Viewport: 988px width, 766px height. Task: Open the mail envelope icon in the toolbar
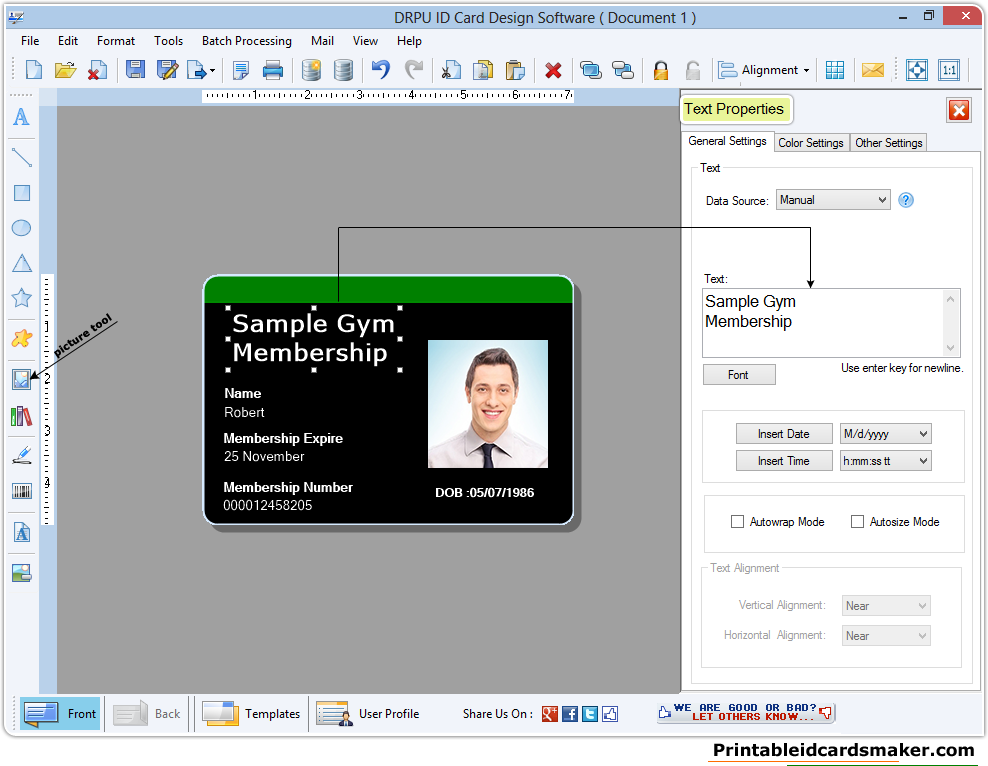coord(873,70)
